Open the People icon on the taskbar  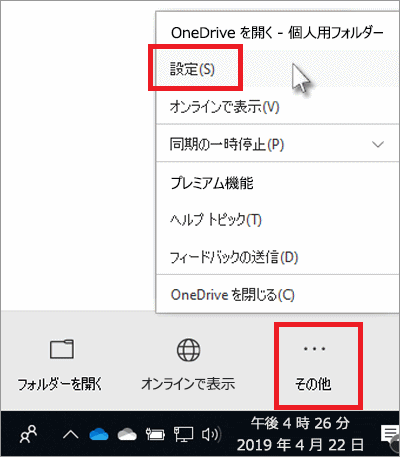point(29,435)
